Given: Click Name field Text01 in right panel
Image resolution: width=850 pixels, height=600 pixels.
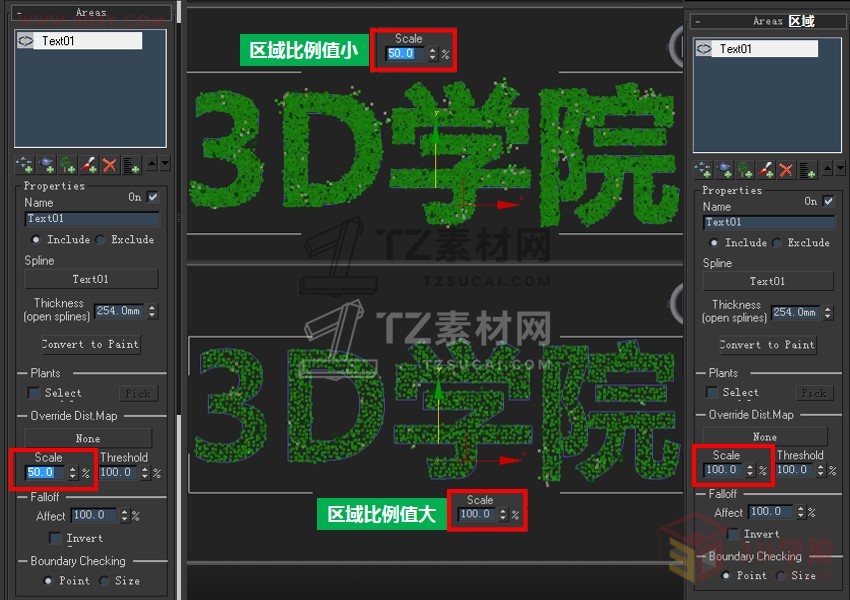Looking at the screenshot, I should (769, 222).
